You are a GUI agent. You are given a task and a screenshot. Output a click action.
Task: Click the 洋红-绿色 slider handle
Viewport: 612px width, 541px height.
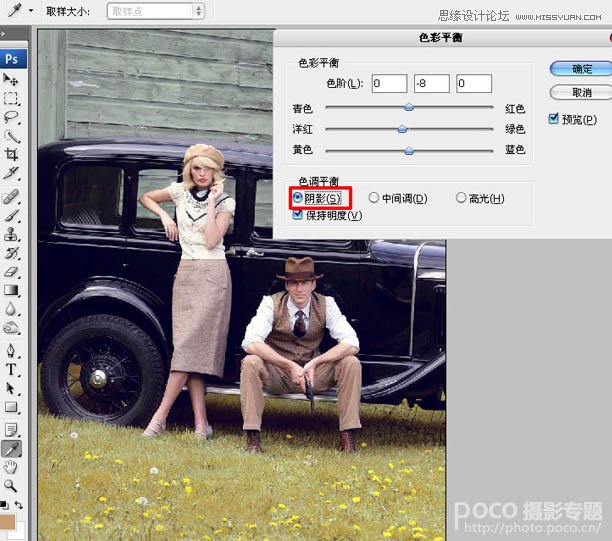[x=402, y=129]
